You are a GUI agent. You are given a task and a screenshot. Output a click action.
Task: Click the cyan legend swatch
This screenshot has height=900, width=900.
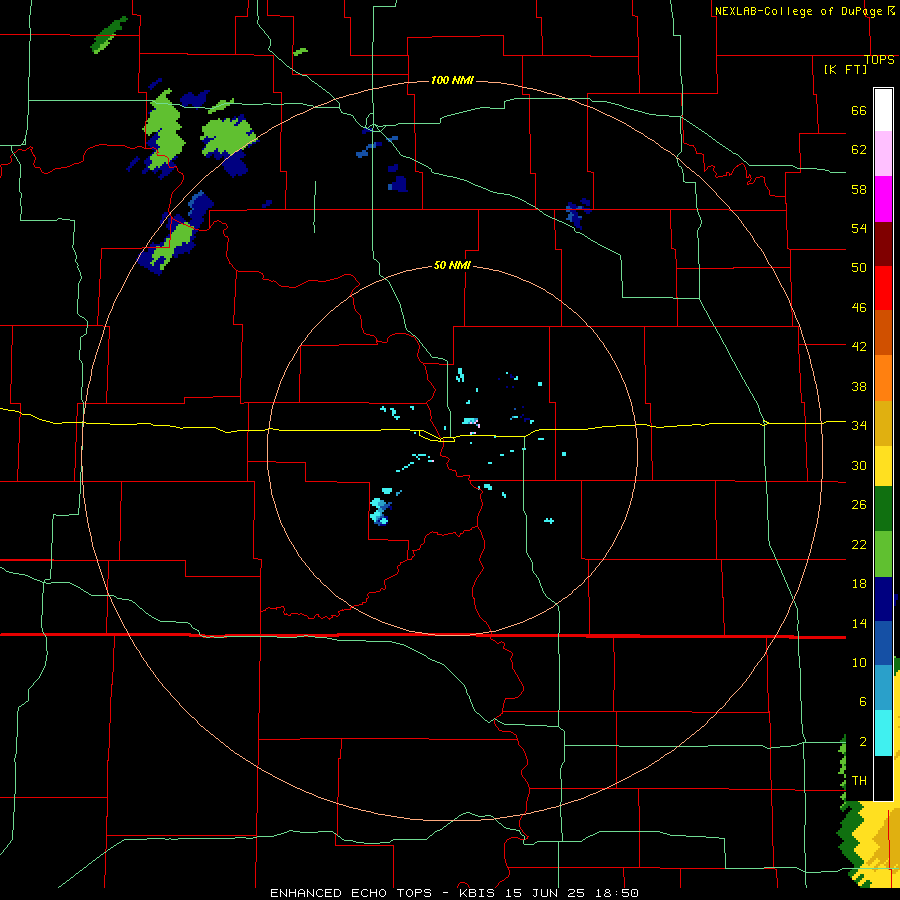coord(883,733)
